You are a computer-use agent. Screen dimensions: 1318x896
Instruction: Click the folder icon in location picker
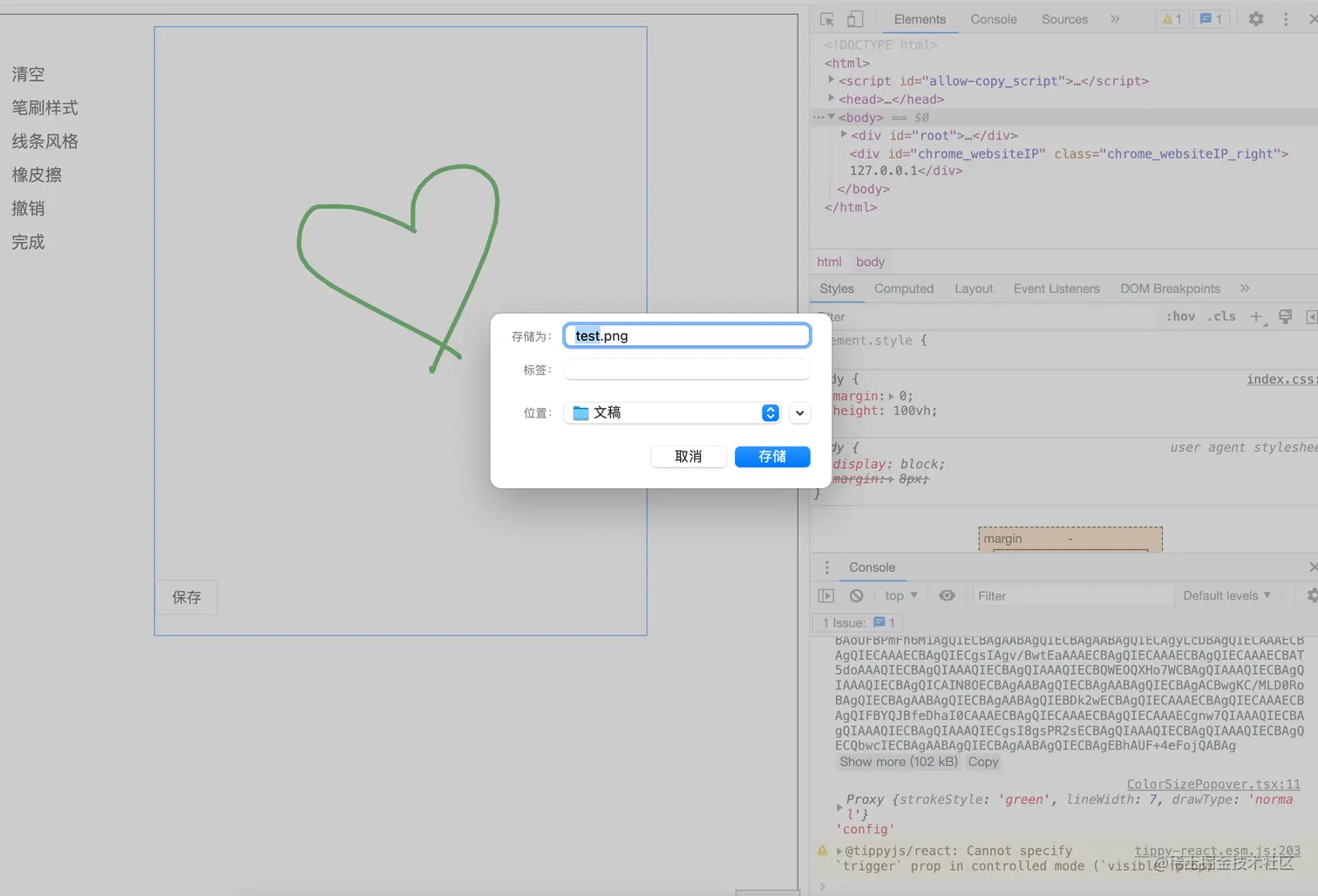(581, 413)
